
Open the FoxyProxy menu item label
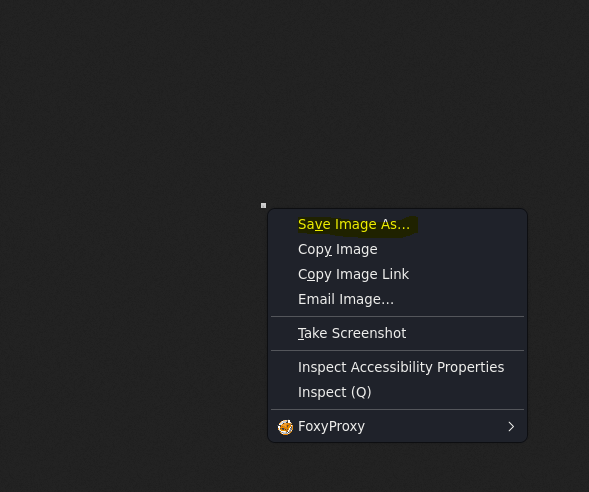click(x=331, y=426)
